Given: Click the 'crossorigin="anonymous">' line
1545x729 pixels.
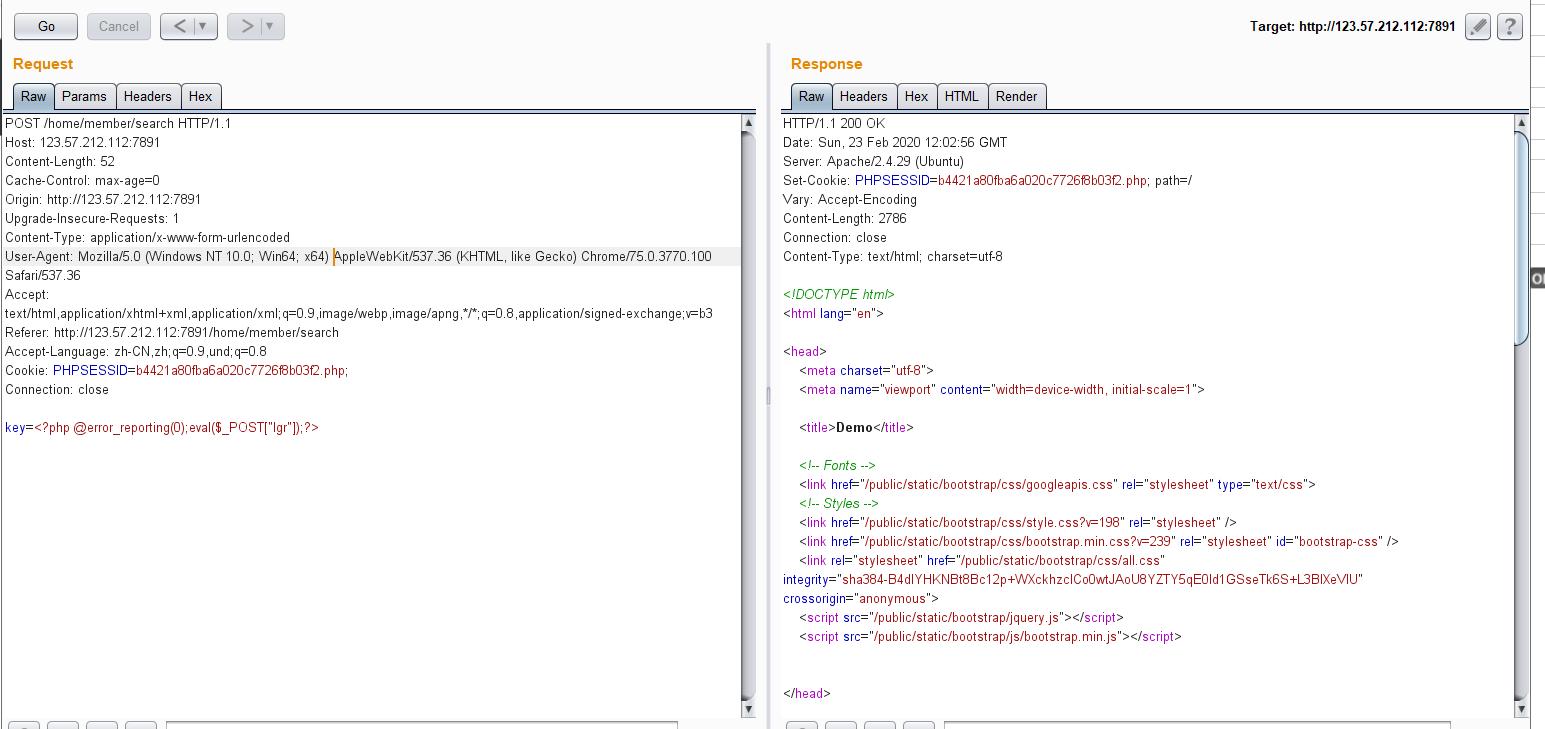Looking at the screenshot, I should point(861,599).
